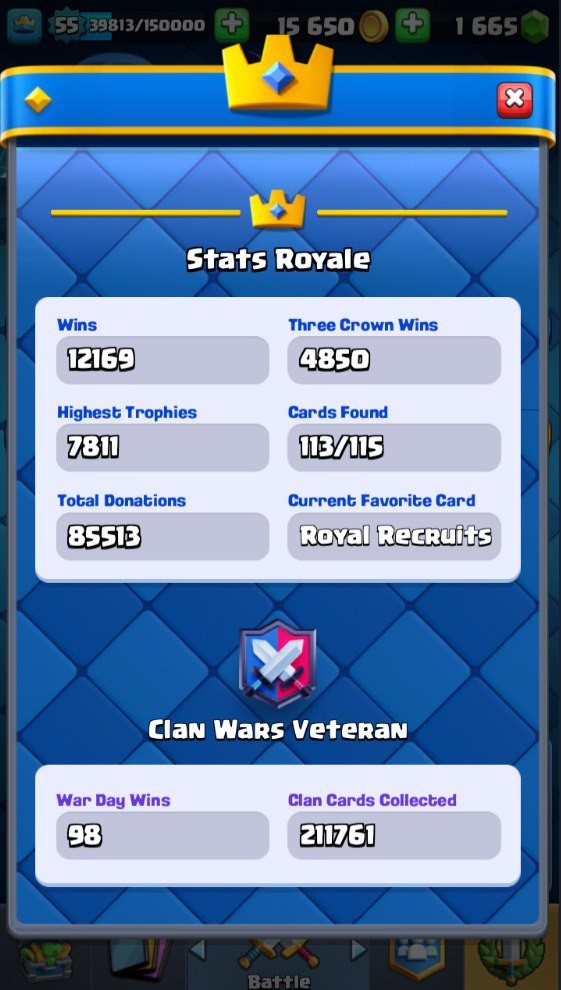
Task: Tap War Day Wins value 98
Action: [163, 835]
